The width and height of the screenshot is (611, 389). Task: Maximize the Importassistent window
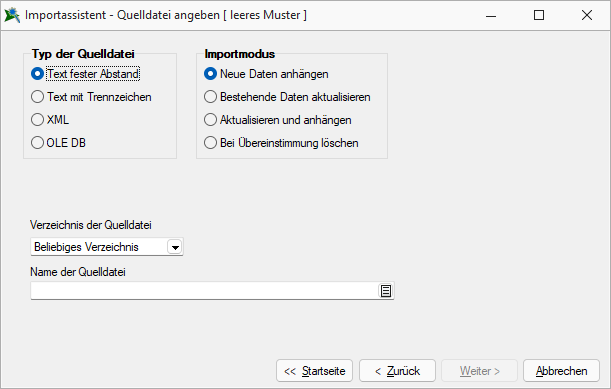[539, 15]
